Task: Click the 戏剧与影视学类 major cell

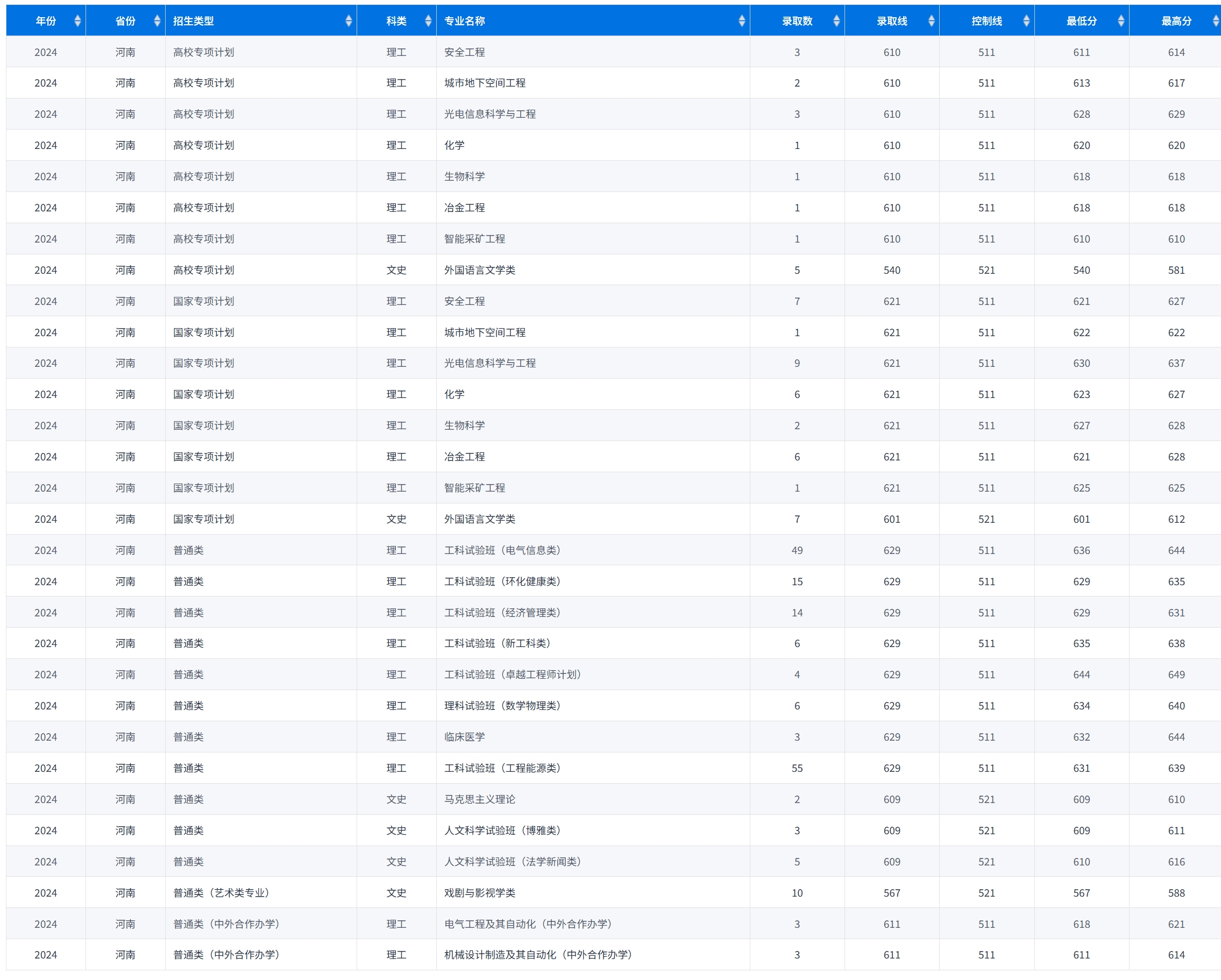Action: click(x=480, y=893)
